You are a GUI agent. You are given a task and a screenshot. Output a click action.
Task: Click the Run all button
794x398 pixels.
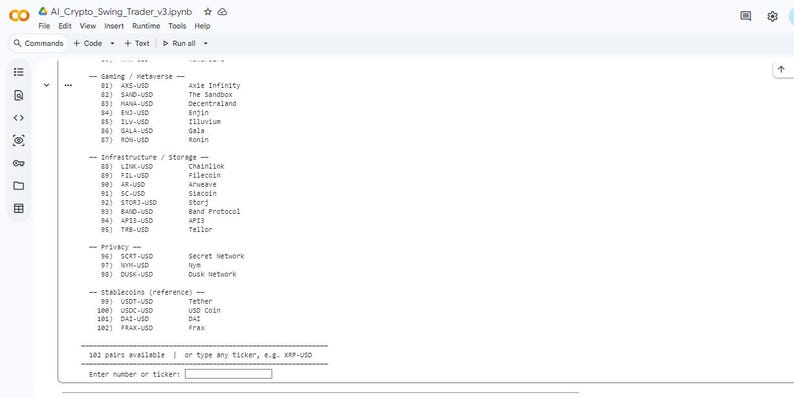click(179, 44)
